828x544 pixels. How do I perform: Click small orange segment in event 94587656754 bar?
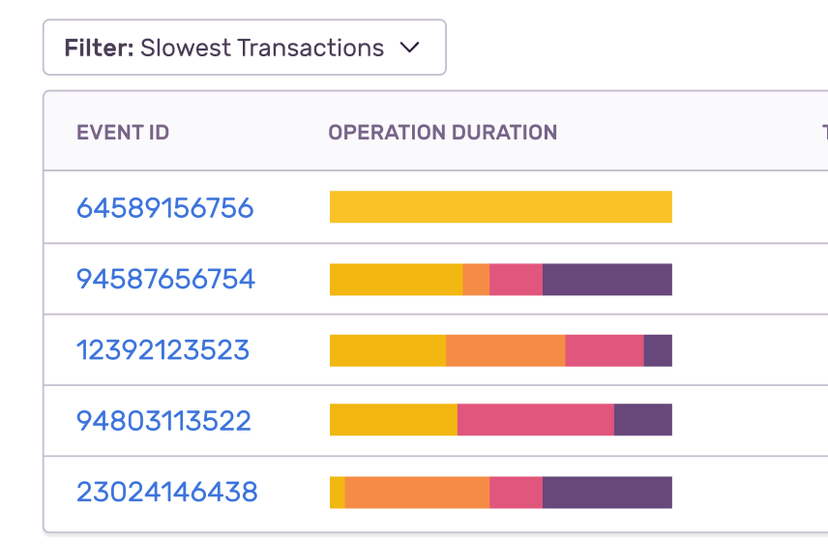(x=476, y=279)
